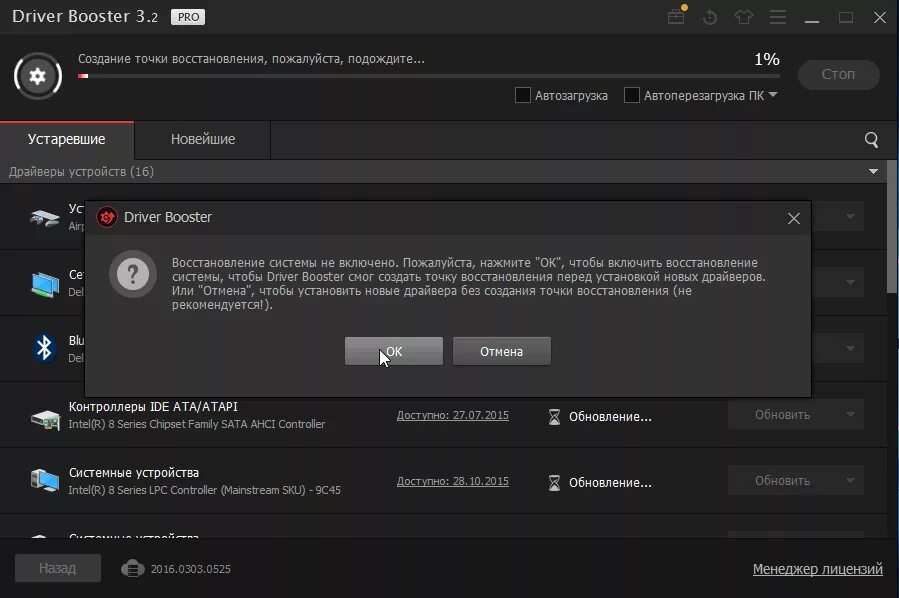Viewport: 899px width, 598px height.
Task: Click the network adapter device icon
Action: (x=45, y=284)
